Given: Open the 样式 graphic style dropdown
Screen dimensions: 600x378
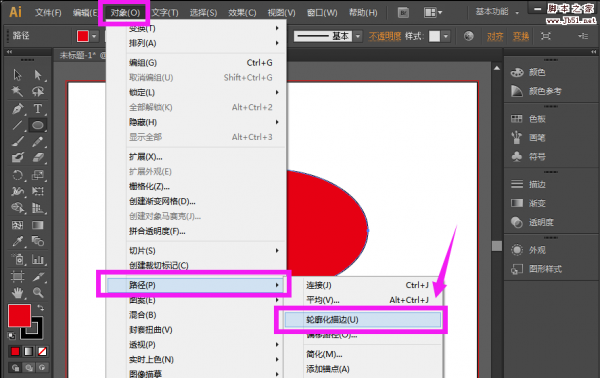Looking at the screenshot, I should pos(446,36).
